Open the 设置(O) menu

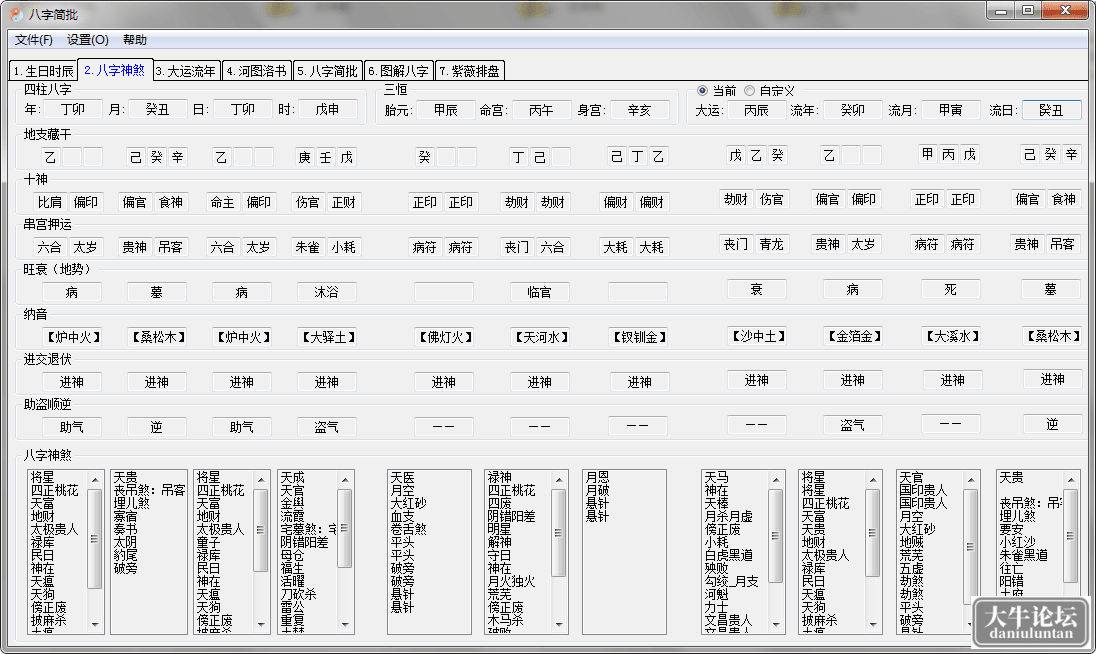point(87,40)
